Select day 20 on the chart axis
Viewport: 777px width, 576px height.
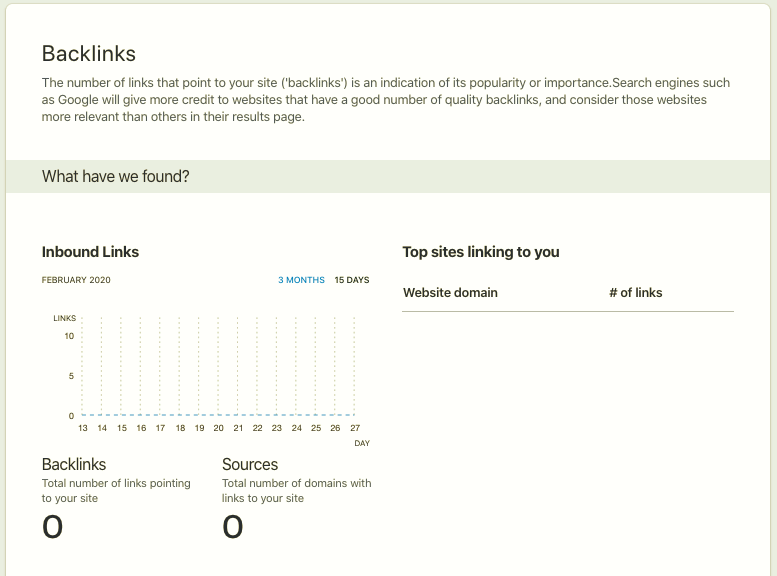(x=219, y=428)
